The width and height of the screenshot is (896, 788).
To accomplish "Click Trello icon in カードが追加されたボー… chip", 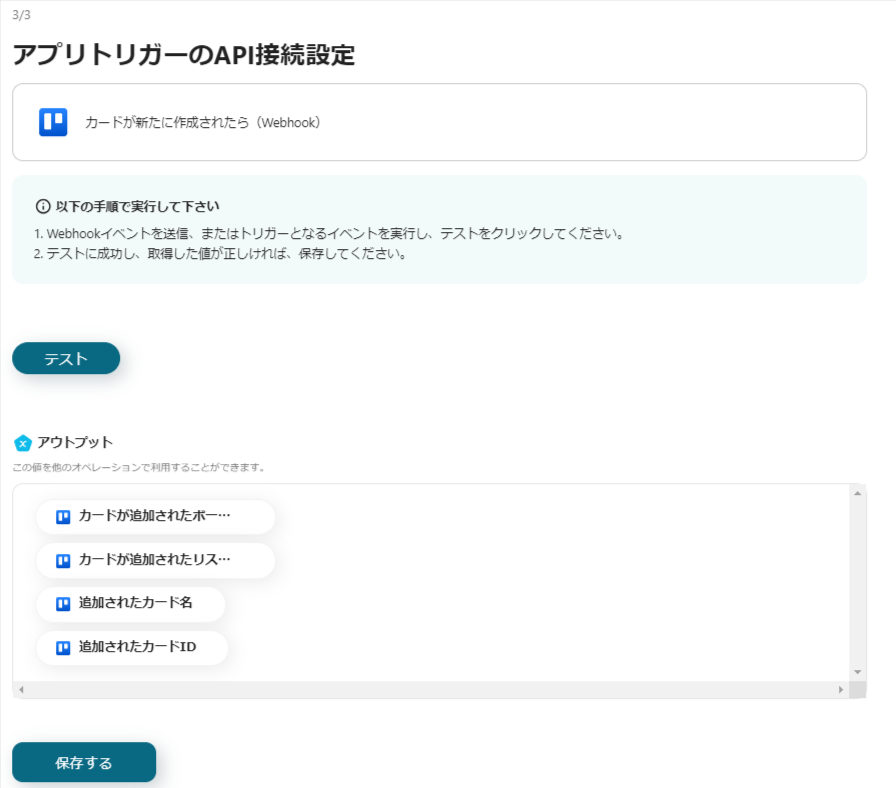I will pyautogui.click(x=63, y=517).
